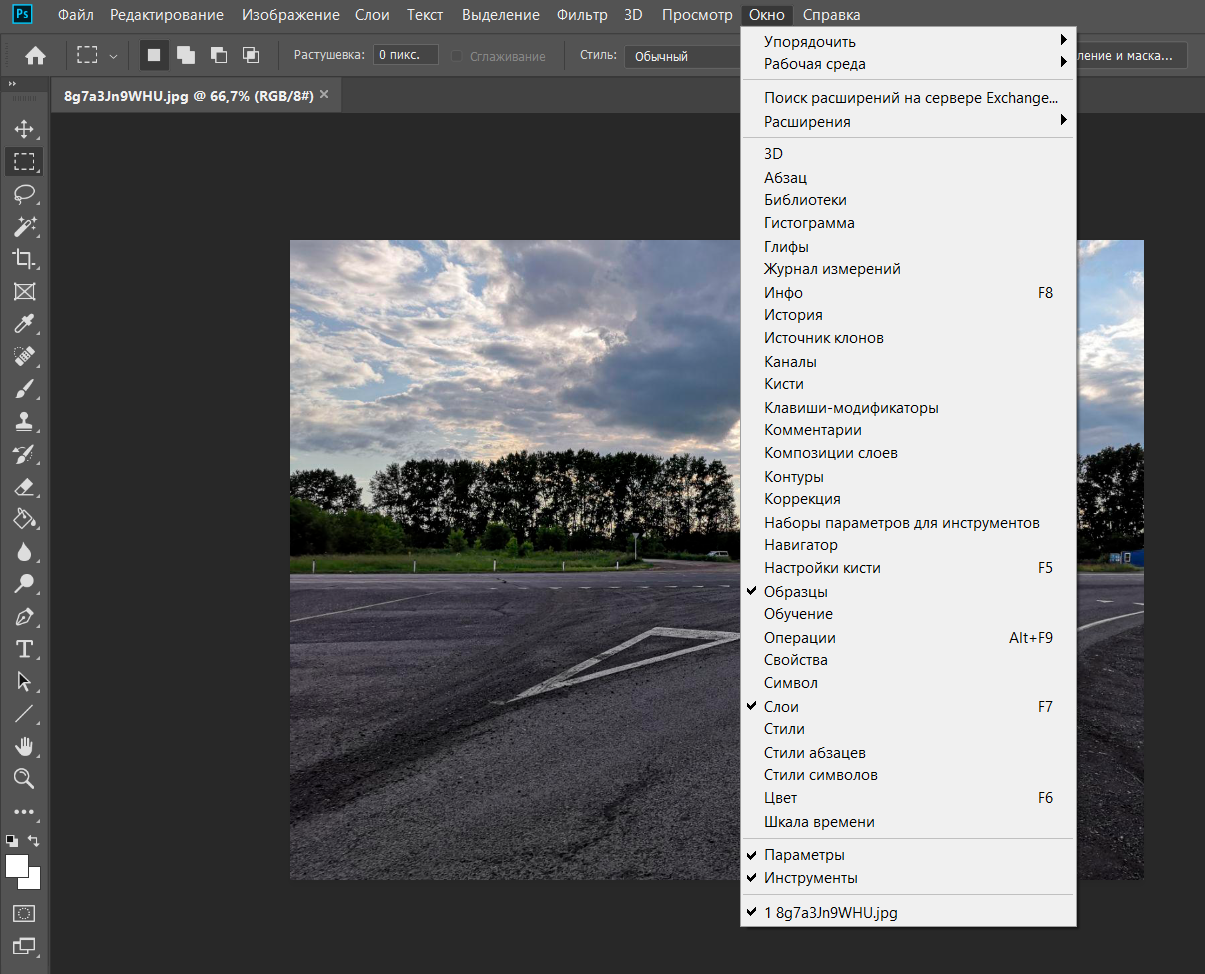Open the История panel from menu
The width and height of the screenshot is (1205, 974).
click(x=793, y=315)
